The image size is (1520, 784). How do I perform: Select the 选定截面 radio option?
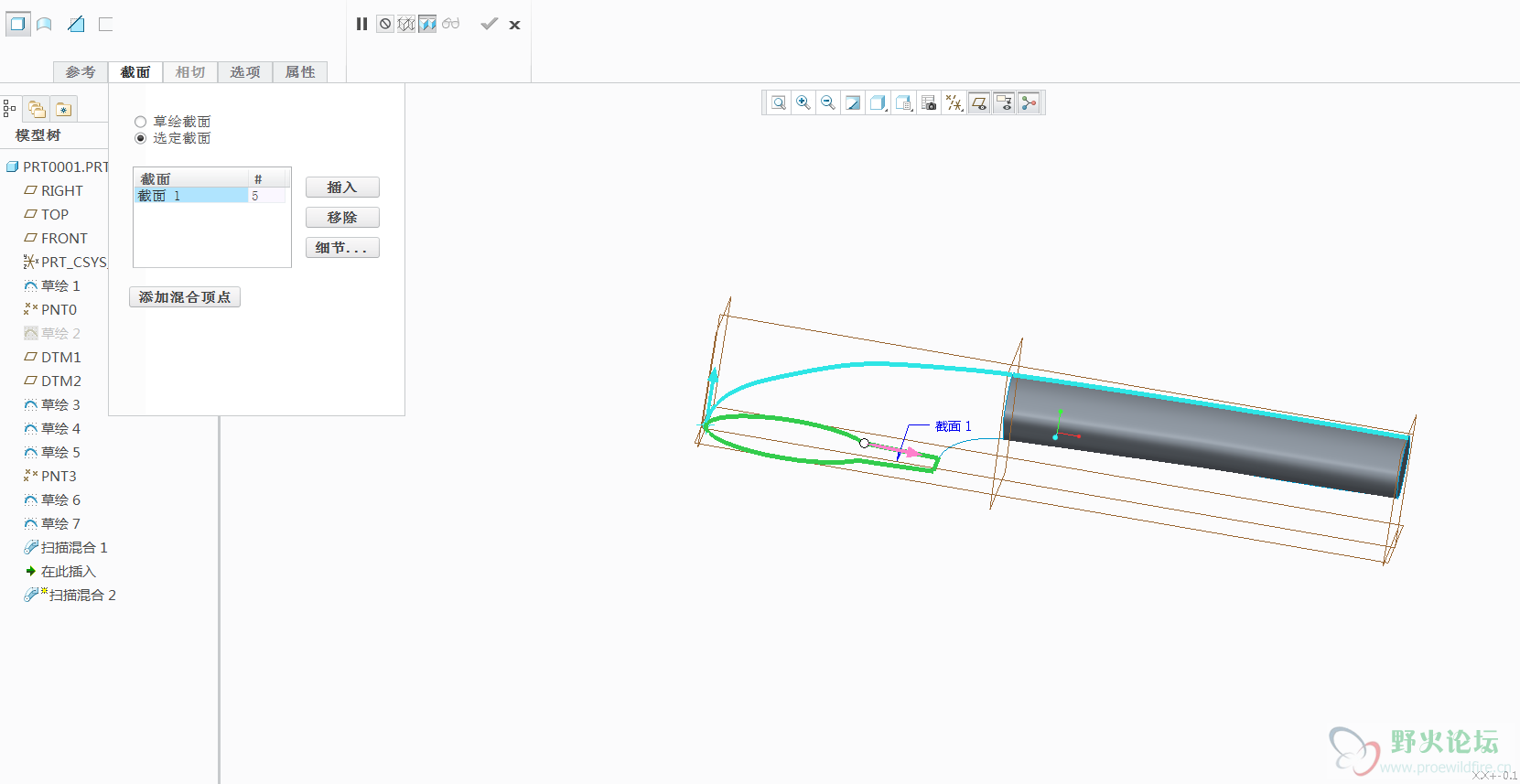click(x=140, y=138)
